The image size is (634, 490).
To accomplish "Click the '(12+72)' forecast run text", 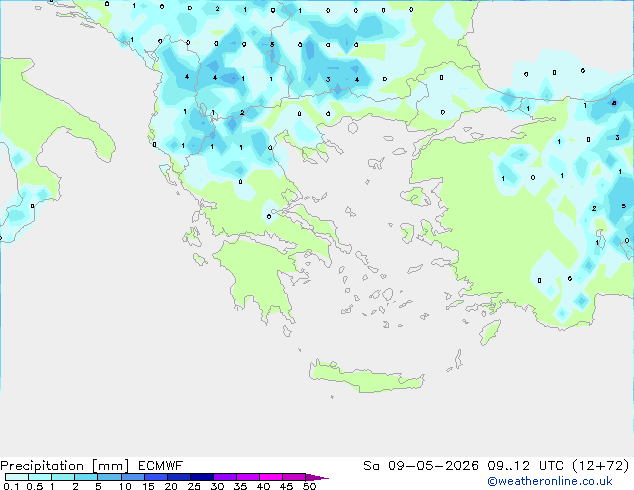I will (601, 466).
